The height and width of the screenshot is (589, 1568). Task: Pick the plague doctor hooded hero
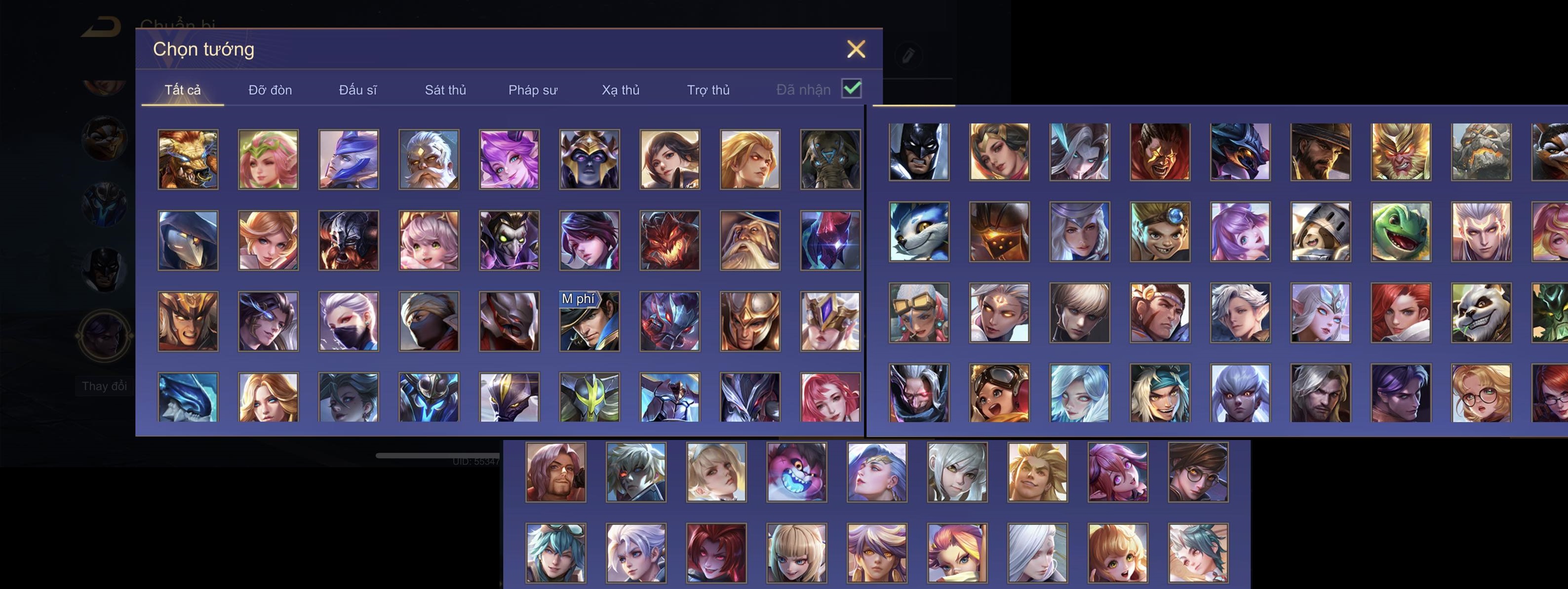pos(188,240)
